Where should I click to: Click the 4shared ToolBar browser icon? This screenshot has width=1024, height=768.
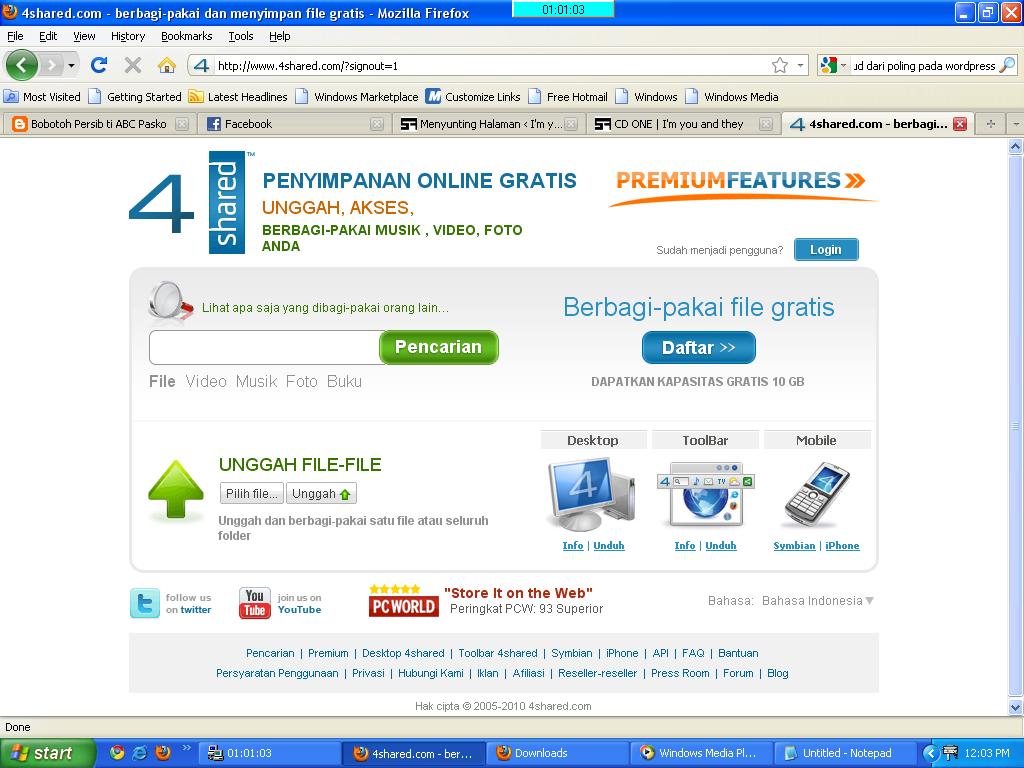pos(706,495)
